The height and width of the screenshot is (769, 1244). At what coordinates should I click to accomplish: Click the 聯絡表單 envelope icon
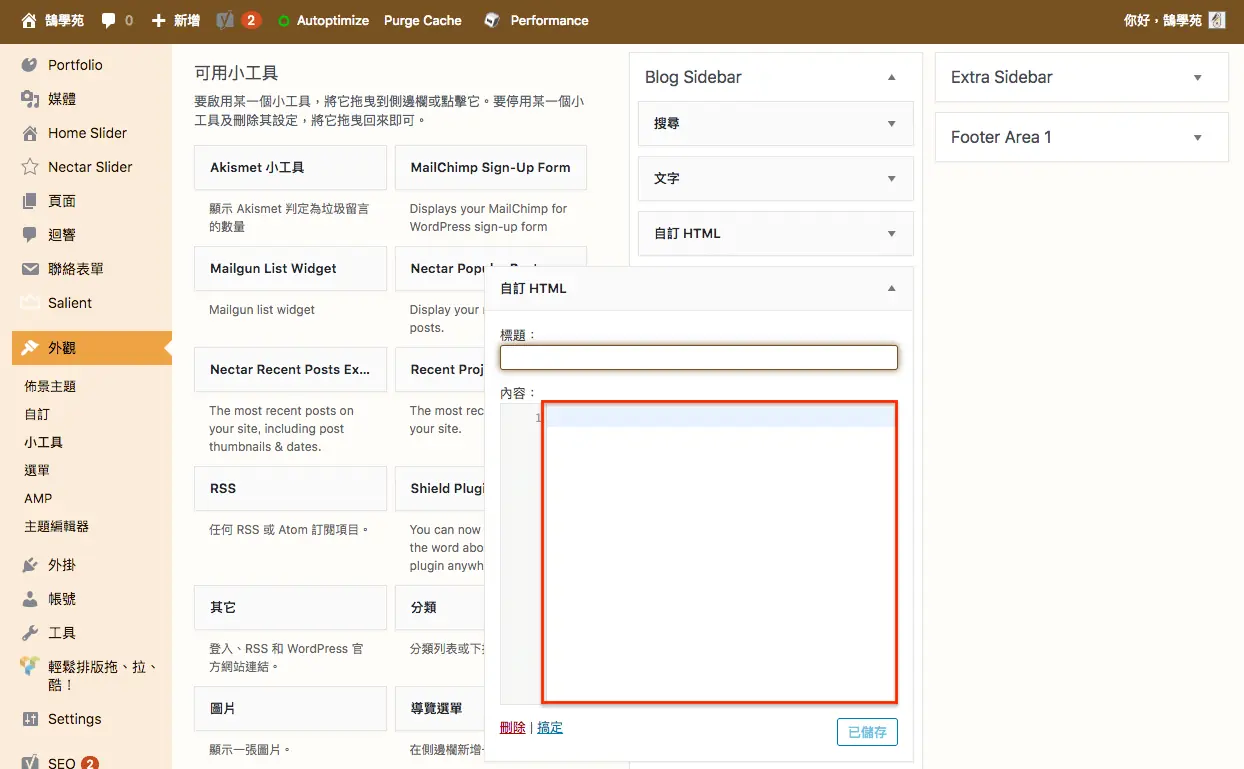30,268
